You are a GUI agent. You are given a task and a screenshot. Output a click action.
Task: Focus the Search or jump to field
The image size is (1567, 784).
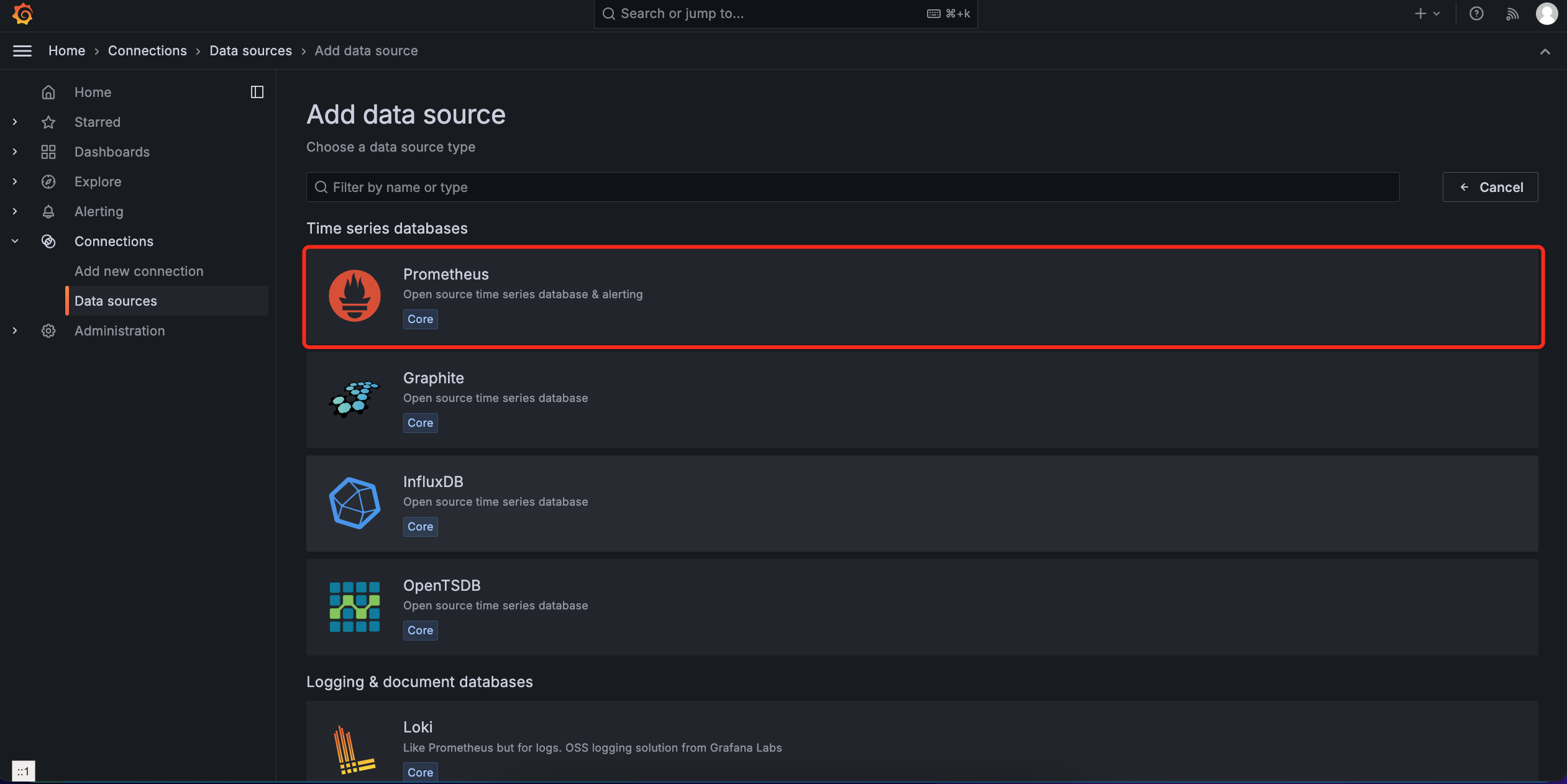coord(785,14)
